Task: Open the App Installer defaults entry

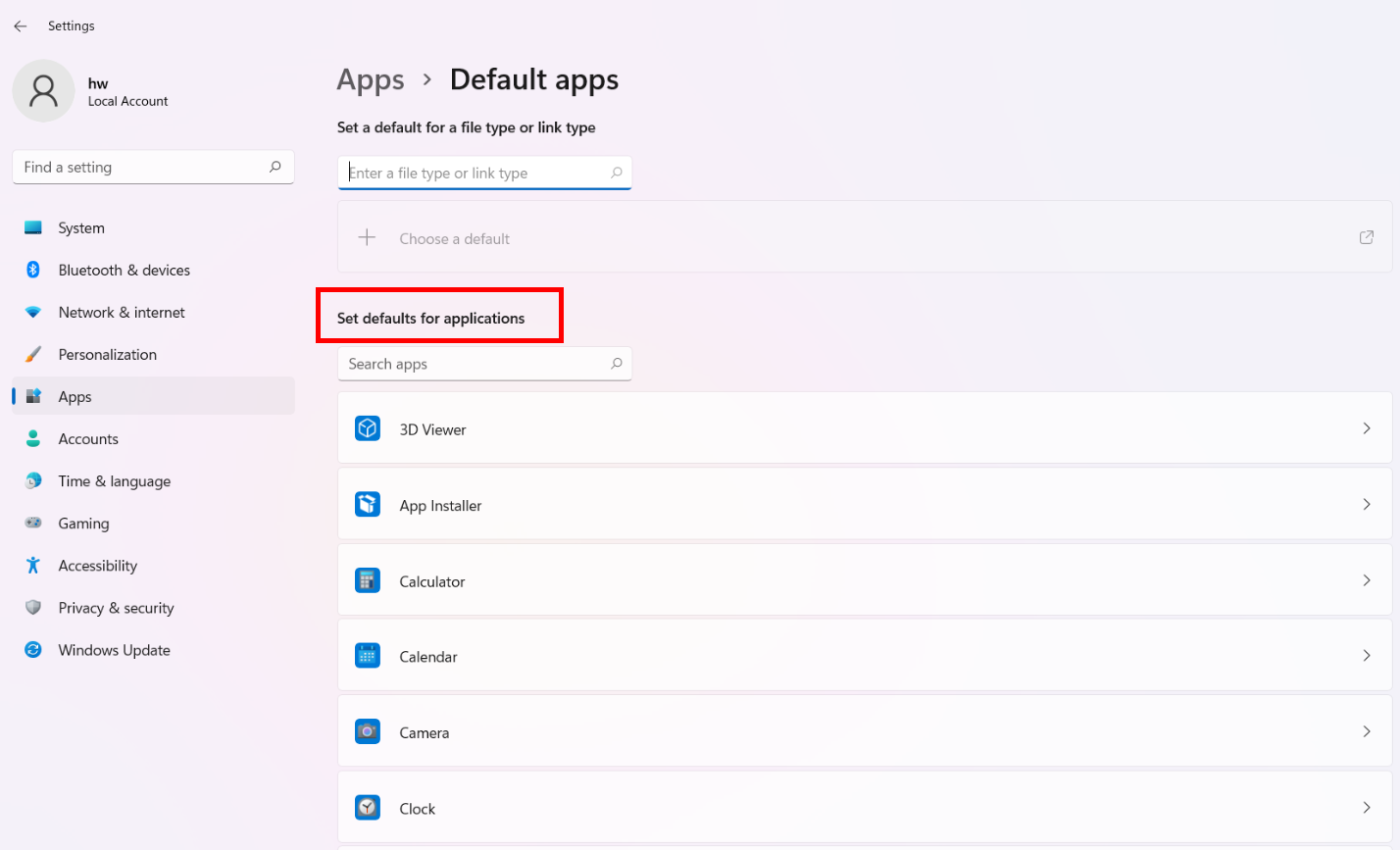Action: pos(865,504)
